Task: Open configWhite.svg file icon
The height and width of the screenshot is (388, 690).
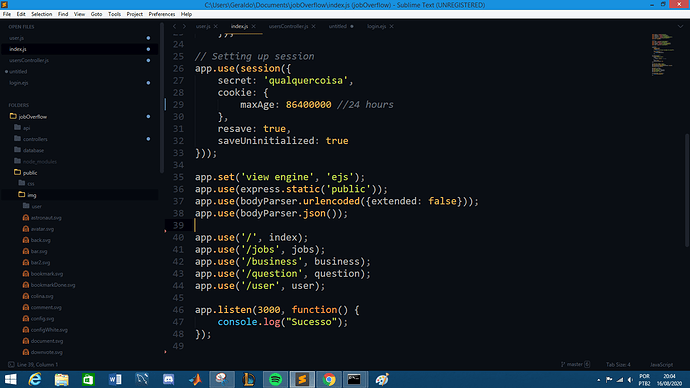Action: (x=26, y=329)
